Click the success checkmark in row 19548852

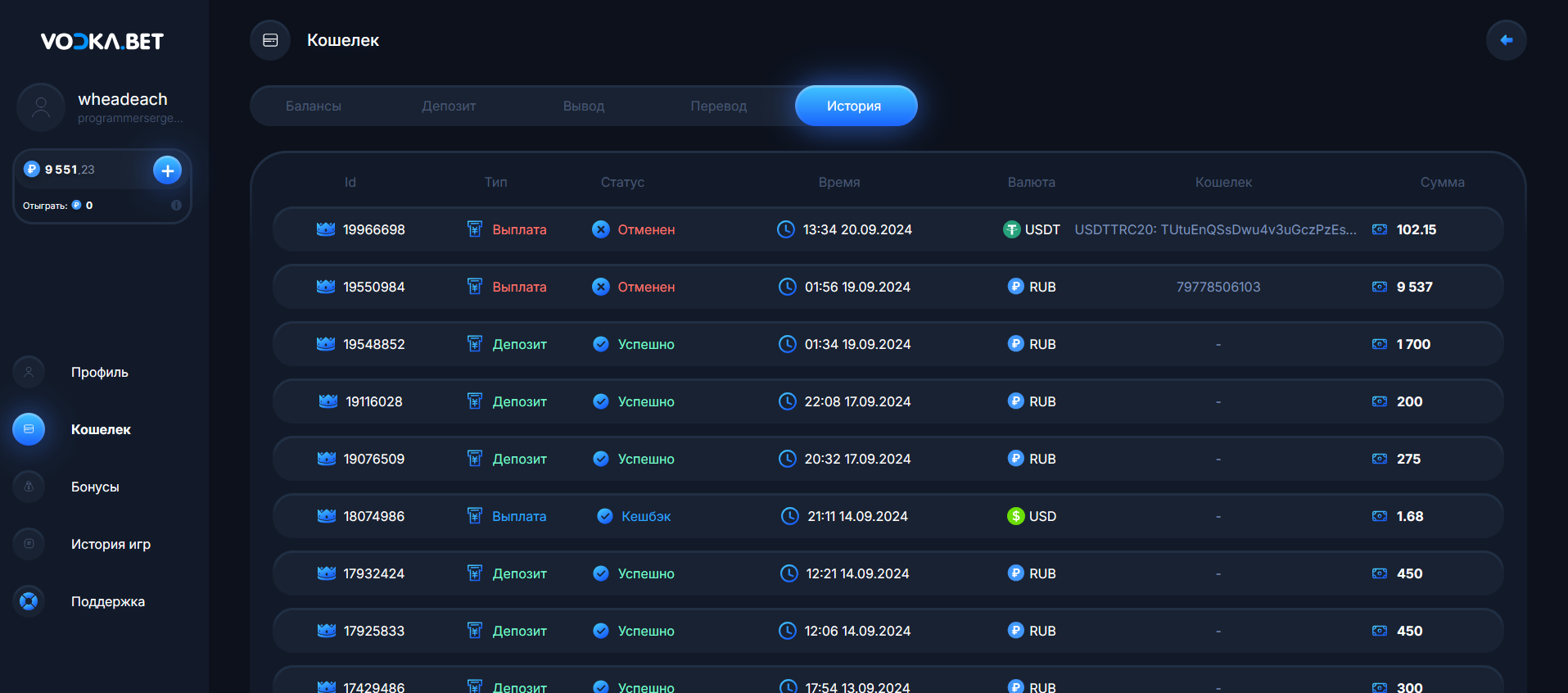[601, 344]
